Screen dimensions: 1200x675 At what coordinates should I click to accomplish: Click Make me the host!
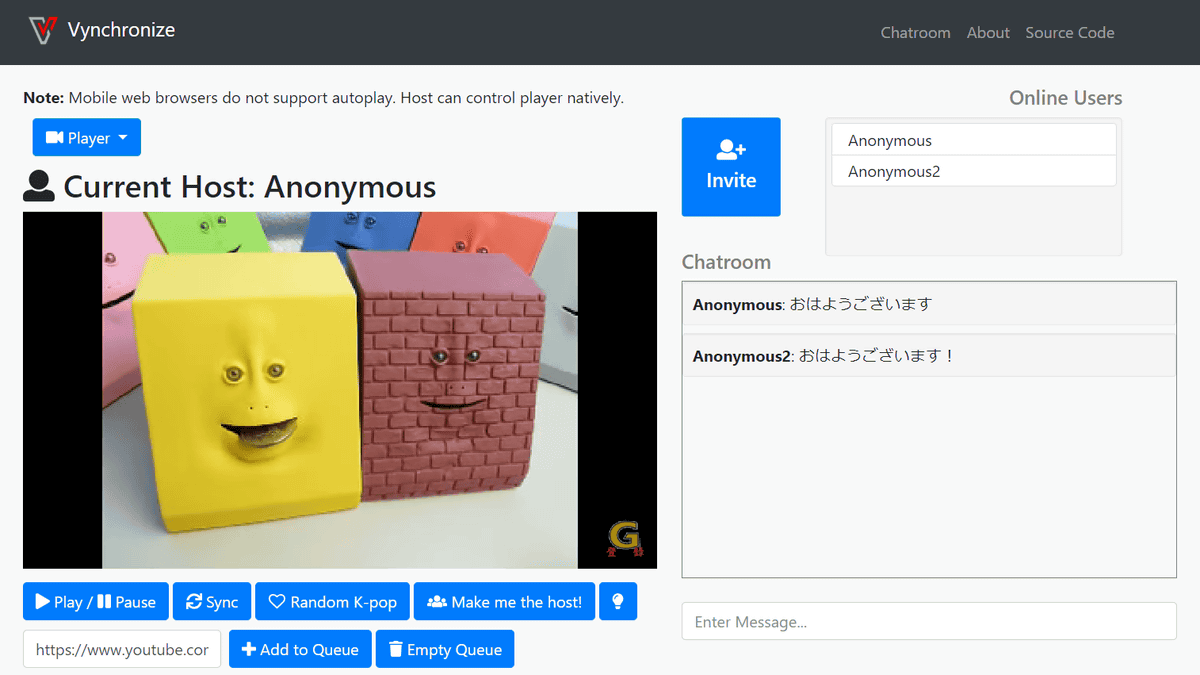pos(505,602)
